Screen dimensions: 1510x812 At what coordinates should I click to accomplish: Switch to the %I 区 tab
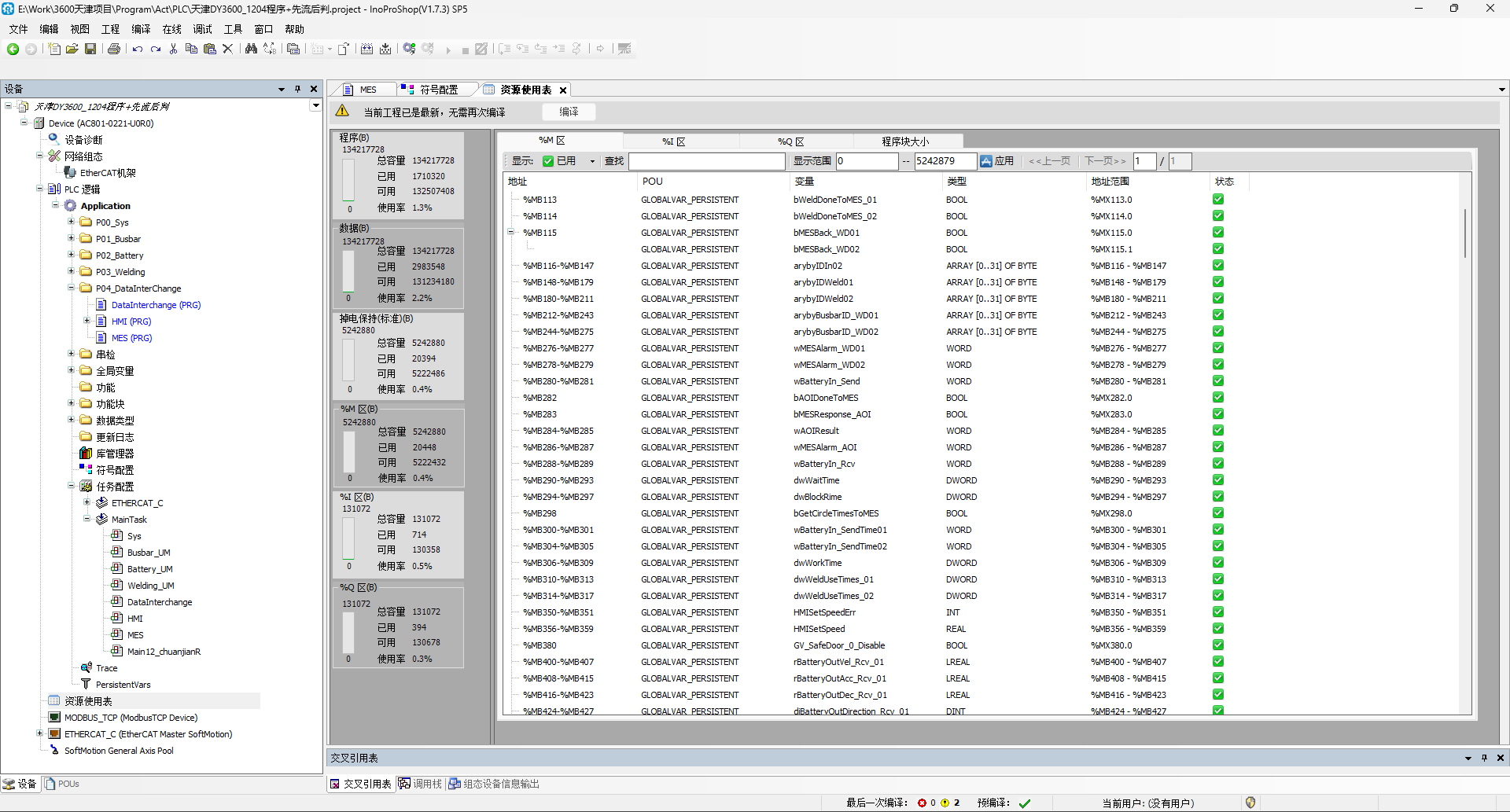pos(673,141)
